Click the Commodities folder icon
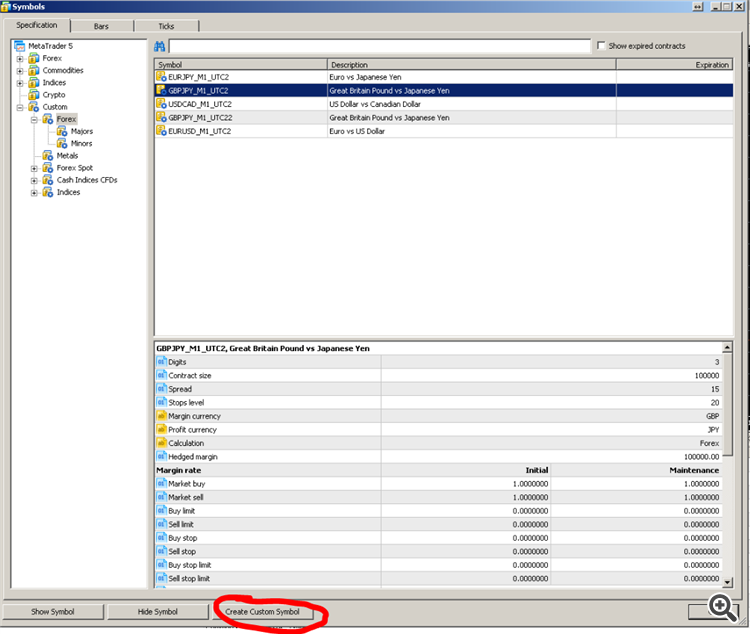 [33, 70]
